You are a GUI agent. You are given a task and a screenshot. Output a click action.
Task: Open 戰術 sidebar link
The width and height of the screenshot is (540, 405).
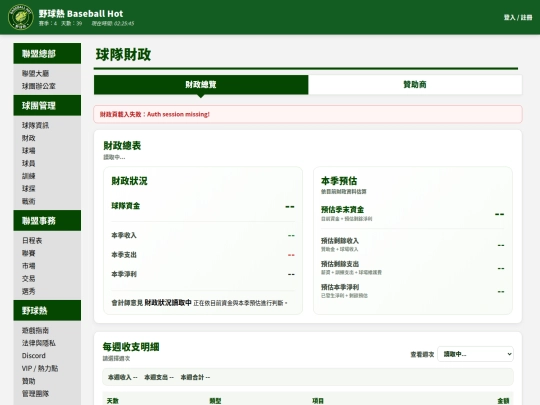click(x=29, y=201)
